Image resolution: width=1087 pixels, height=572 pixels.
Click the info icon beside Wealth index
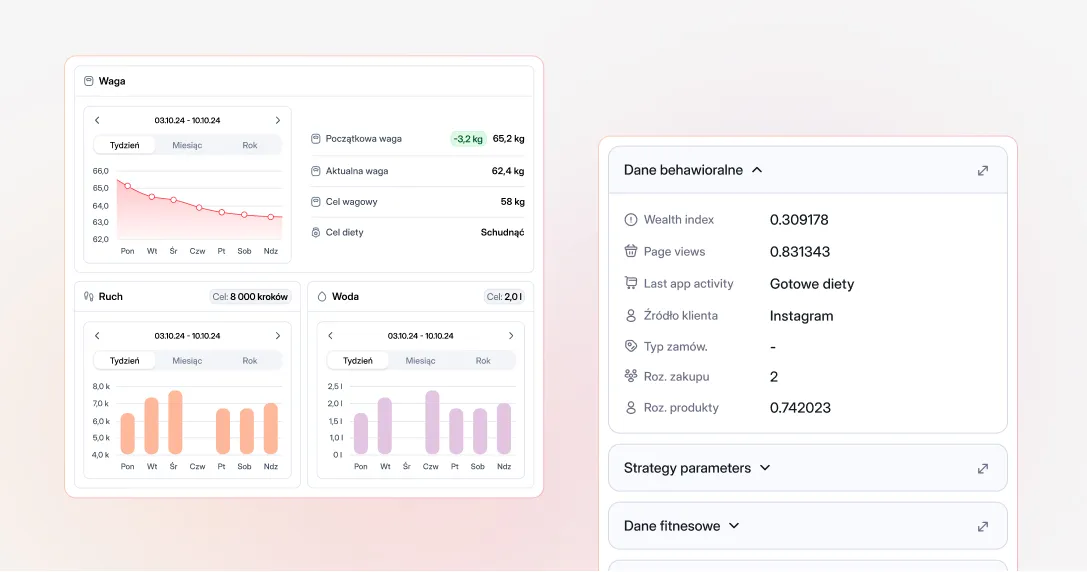pos(630,220)
